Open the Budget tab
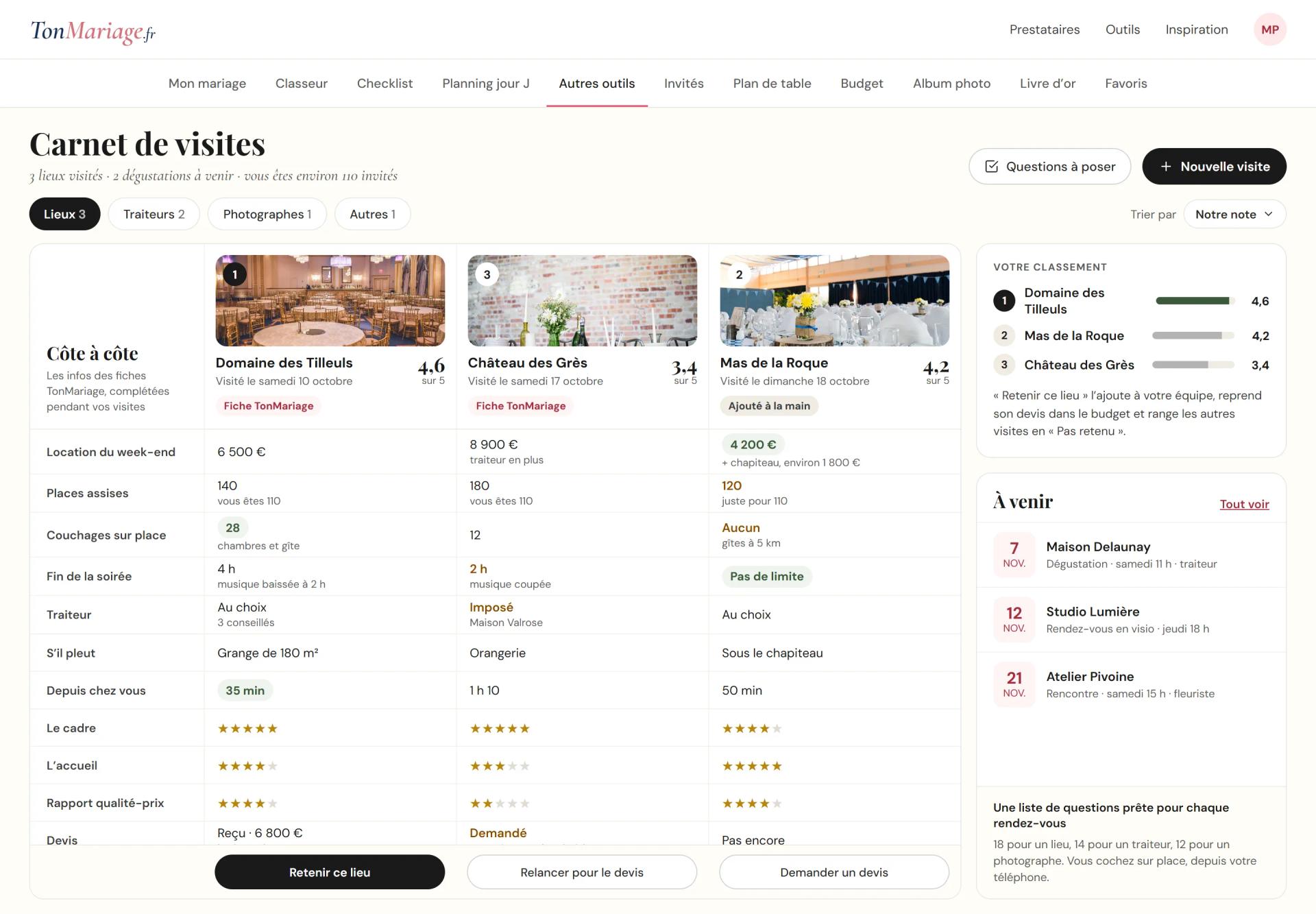 [862, 83]
